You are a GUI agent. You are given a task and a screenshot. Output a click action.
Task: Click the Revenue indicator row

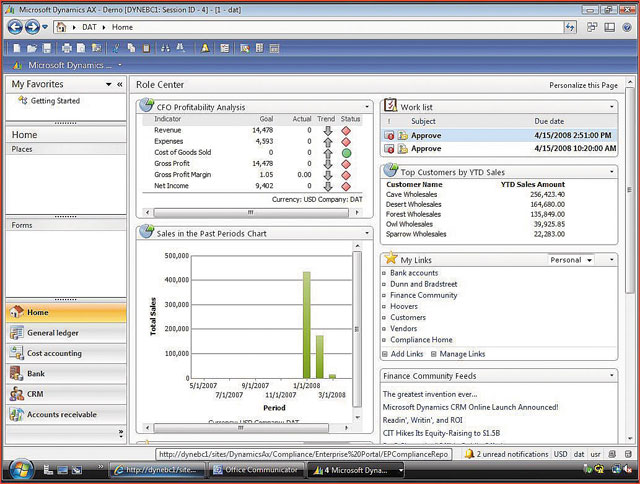(x=252, y=130)
